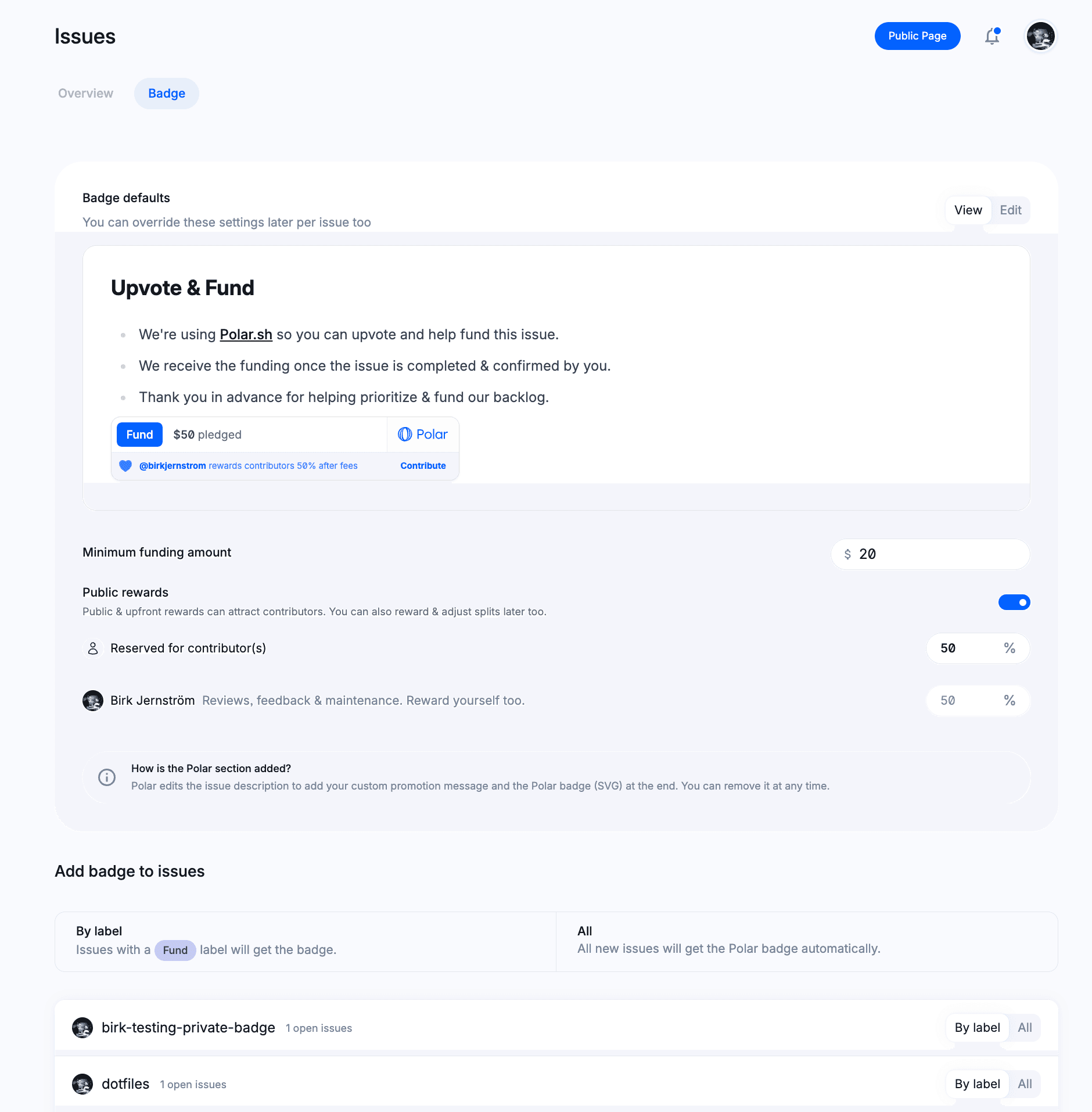The height and width of the screenshot is (1112, 1092).
Task: Set birk-testing-private-badge to By label
Action: pyautogui.click(x=978, y=1028)
